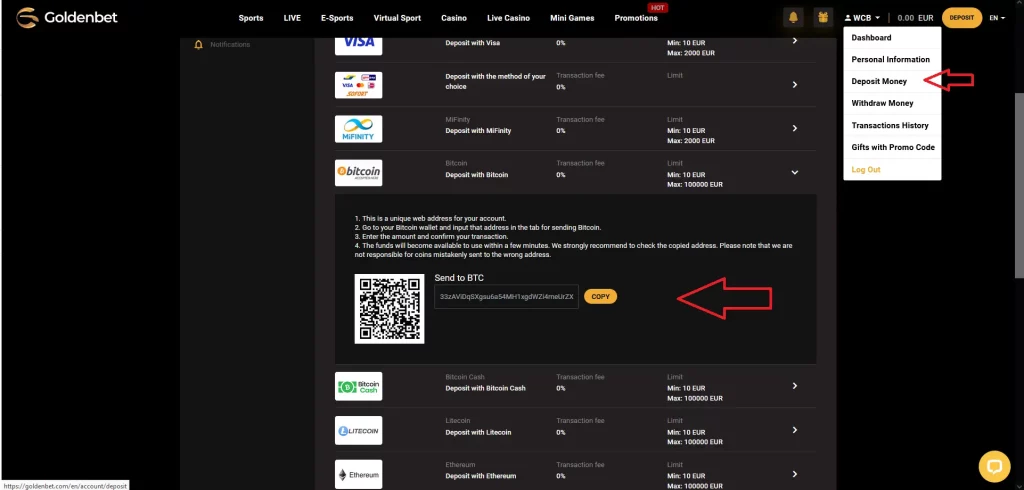The width and height of the screenshot is (1024, 490).
Task: Click the Bitcoin QR code image
Action: (x=389, y=308)
